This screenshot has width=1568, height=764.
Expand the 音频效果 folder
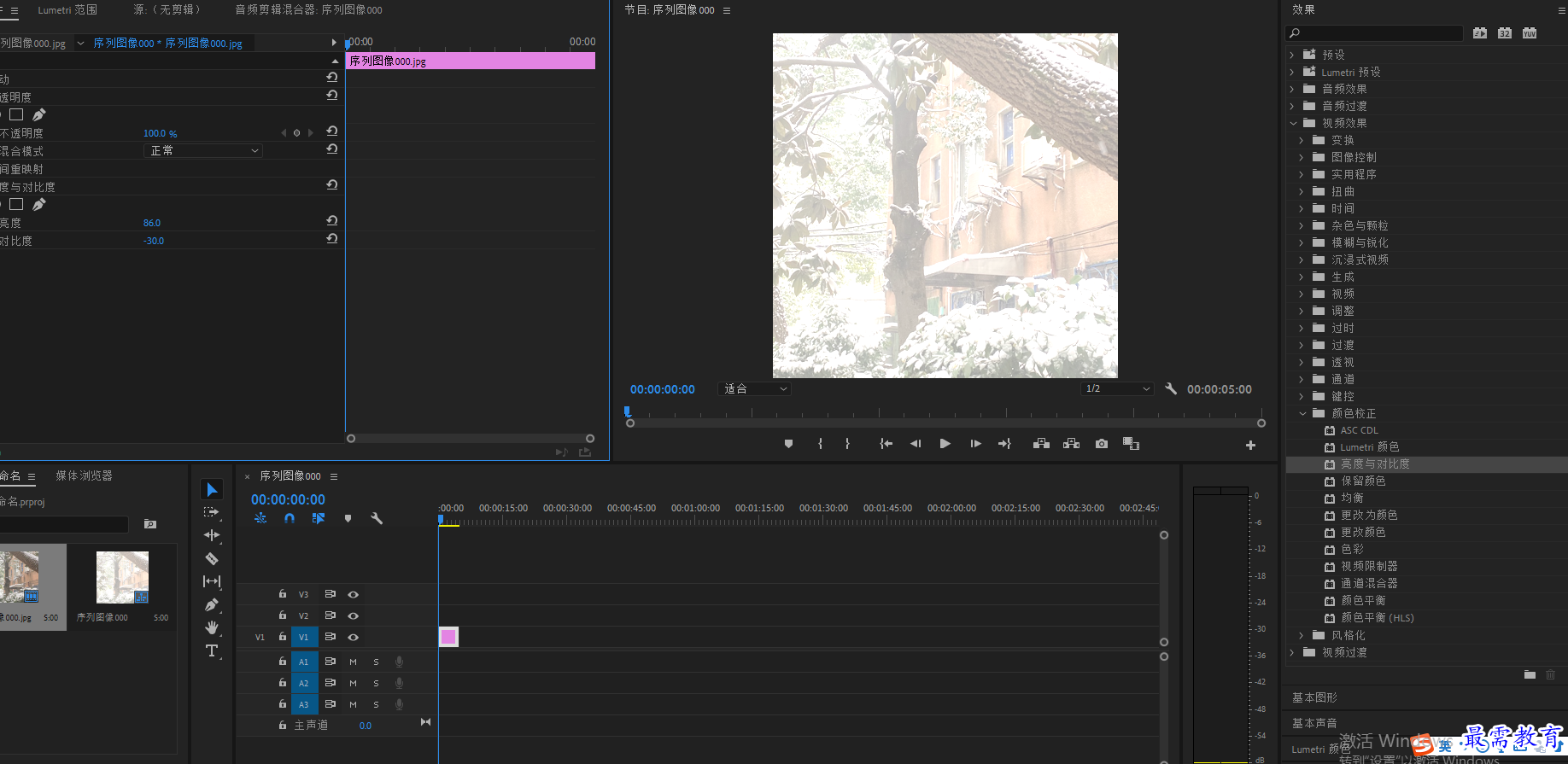1292,89
